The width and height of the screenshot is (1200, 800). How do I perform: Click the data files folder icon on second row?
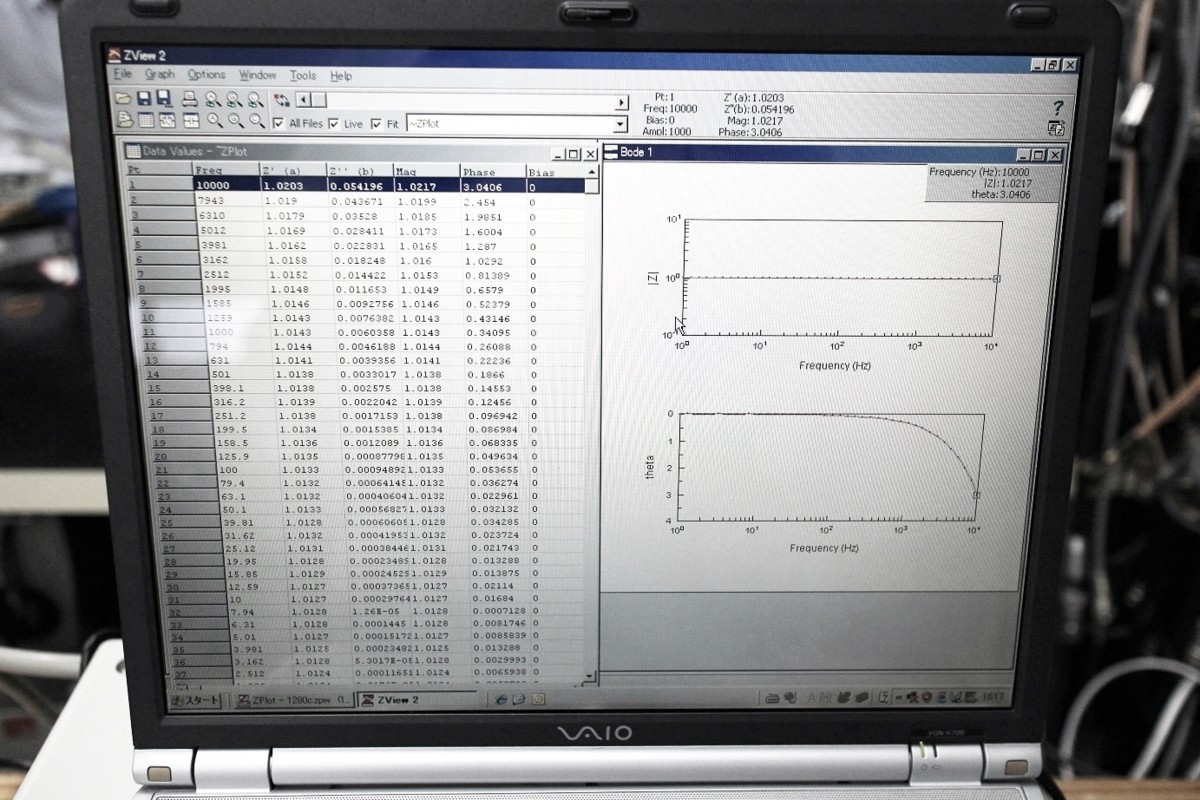[125, 120]
